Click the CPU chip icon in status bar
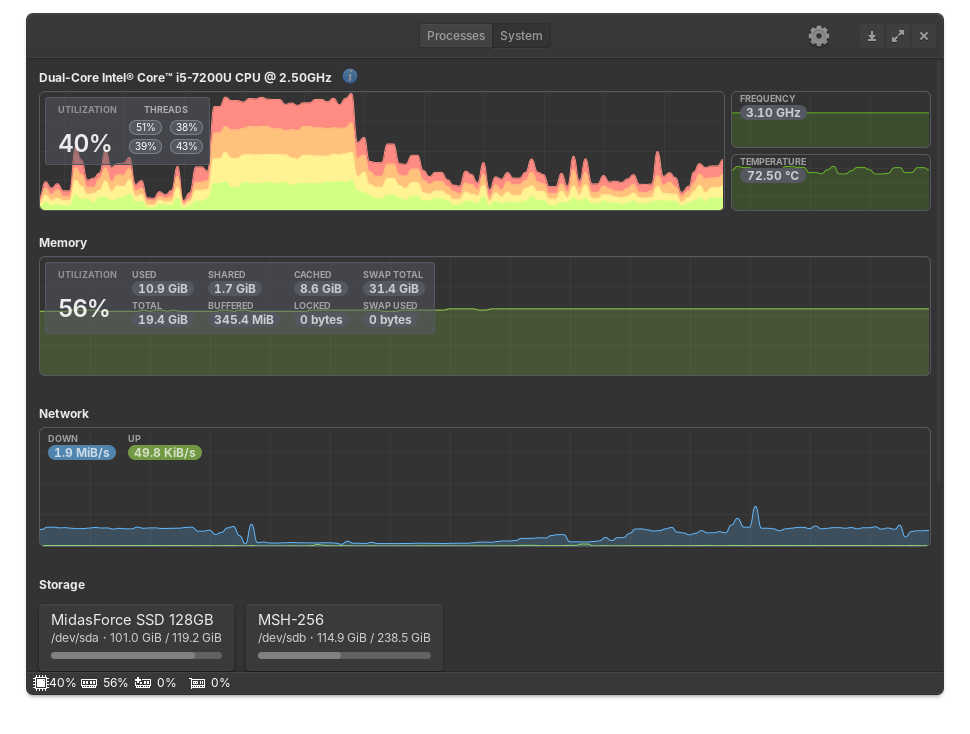The height and width of the screenshot is (734, 970). pos(41,683)
